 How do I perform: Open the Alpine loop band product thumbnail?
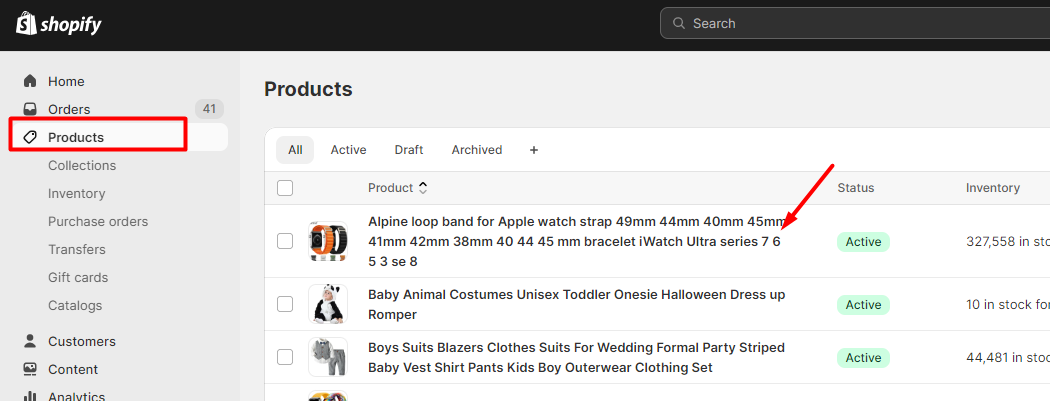[328, 241]
